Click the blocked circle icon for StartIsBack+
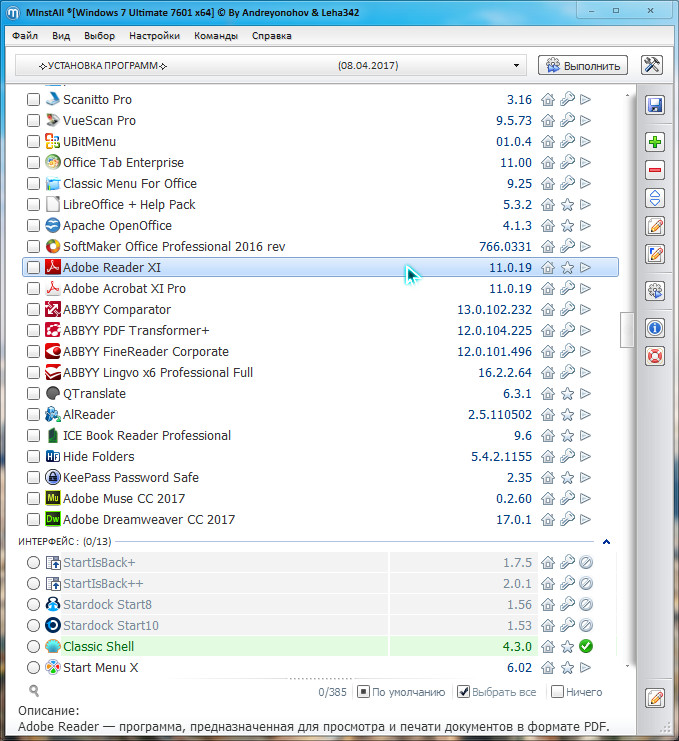Screen dimensions: 679x741 point(586,562)
